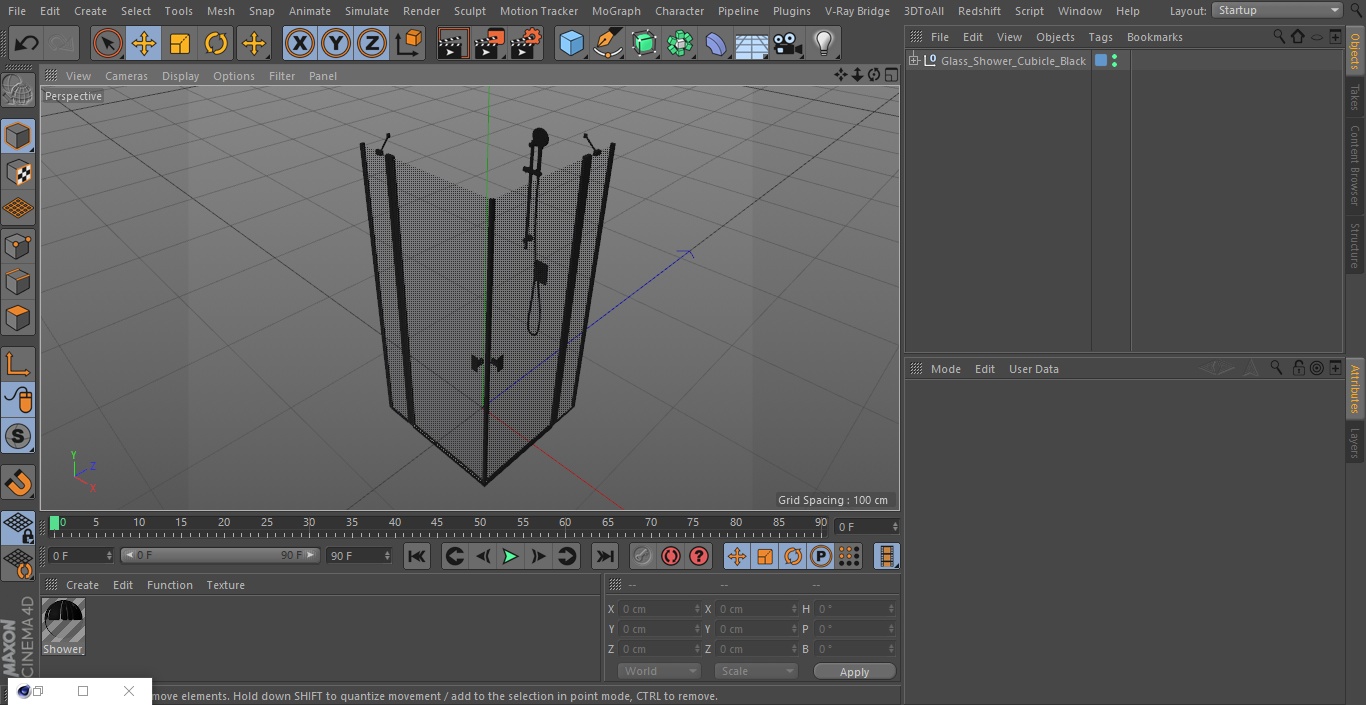Open the Function menu in the Material manager

pyautogui.click(x=169, y=585)
